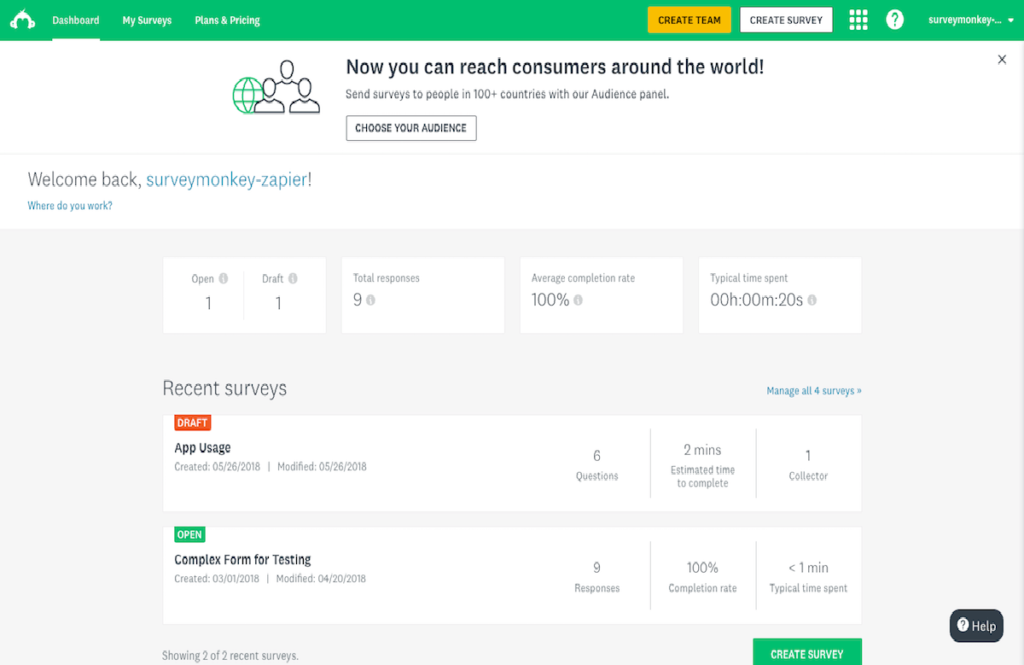The height and width of the screenshot is (665, 1024).
Task: Open the App Usage survey
Action: click(202, 447)
